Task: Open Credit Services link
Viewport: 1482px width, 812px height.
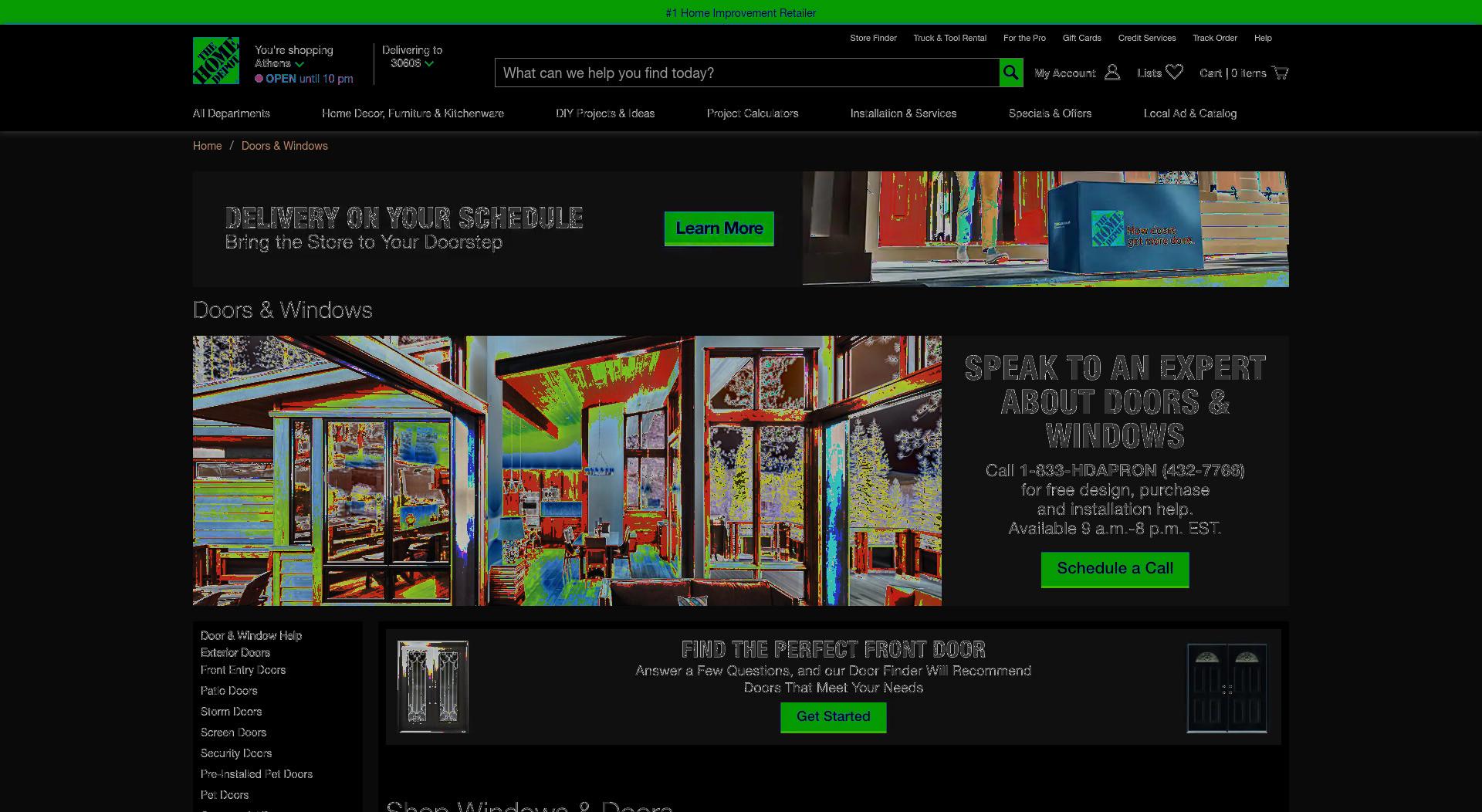Action: (x=1147, y=38)
